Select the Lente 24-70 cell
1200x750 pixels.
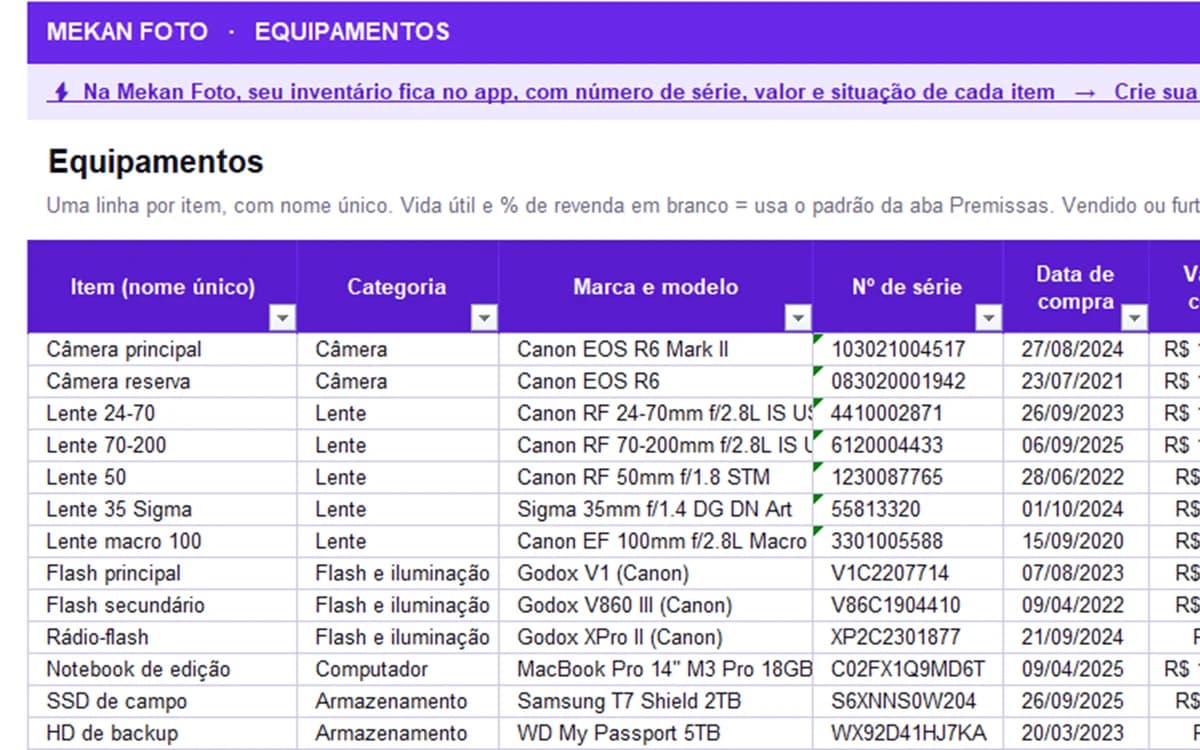point(162,413)
